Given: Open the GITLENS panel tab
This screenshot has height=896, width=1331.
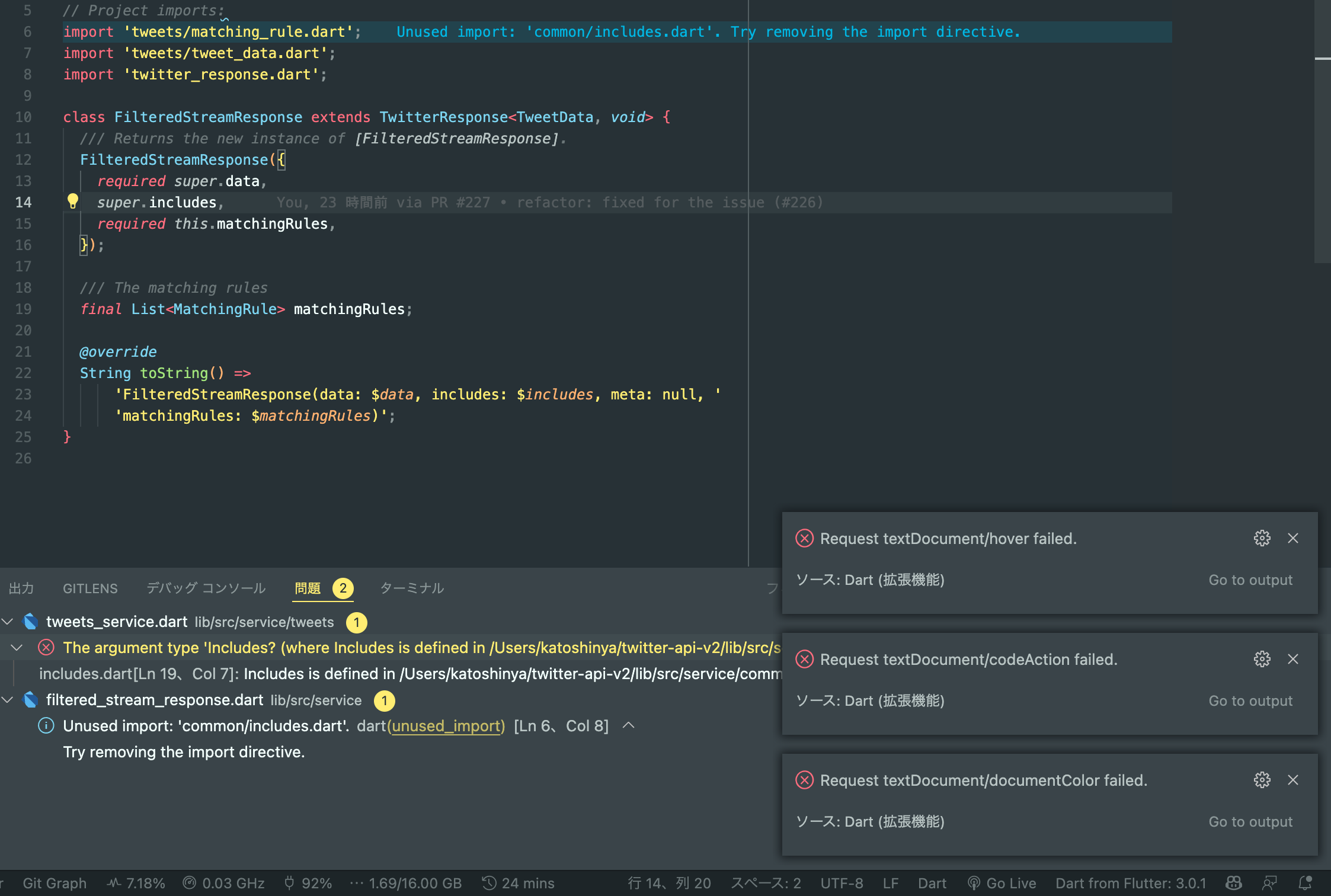Looking at the screenshot, I should [x=89, y=588].
